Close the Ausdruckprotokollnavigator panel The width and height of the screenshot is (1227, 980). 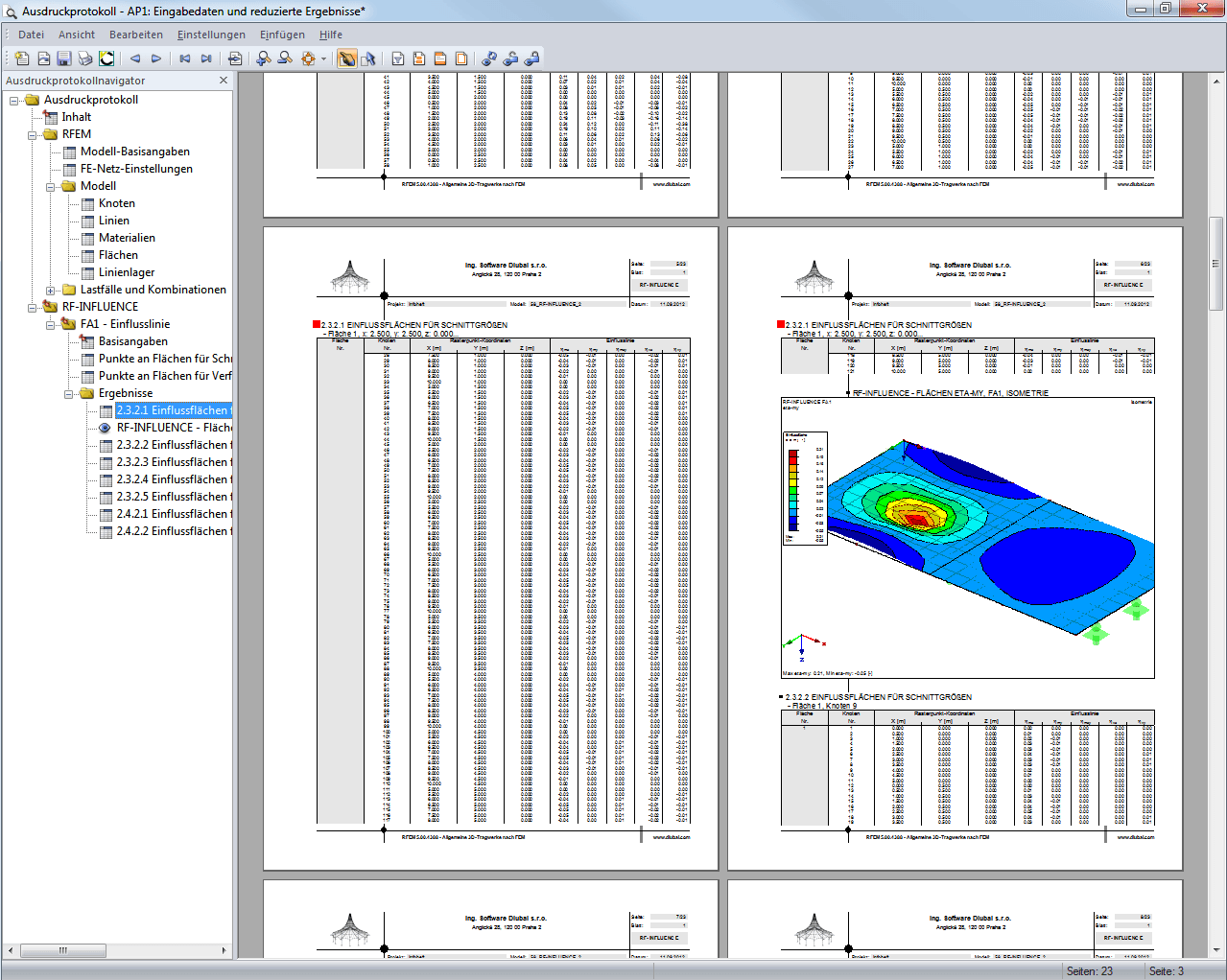coord(224,81)
